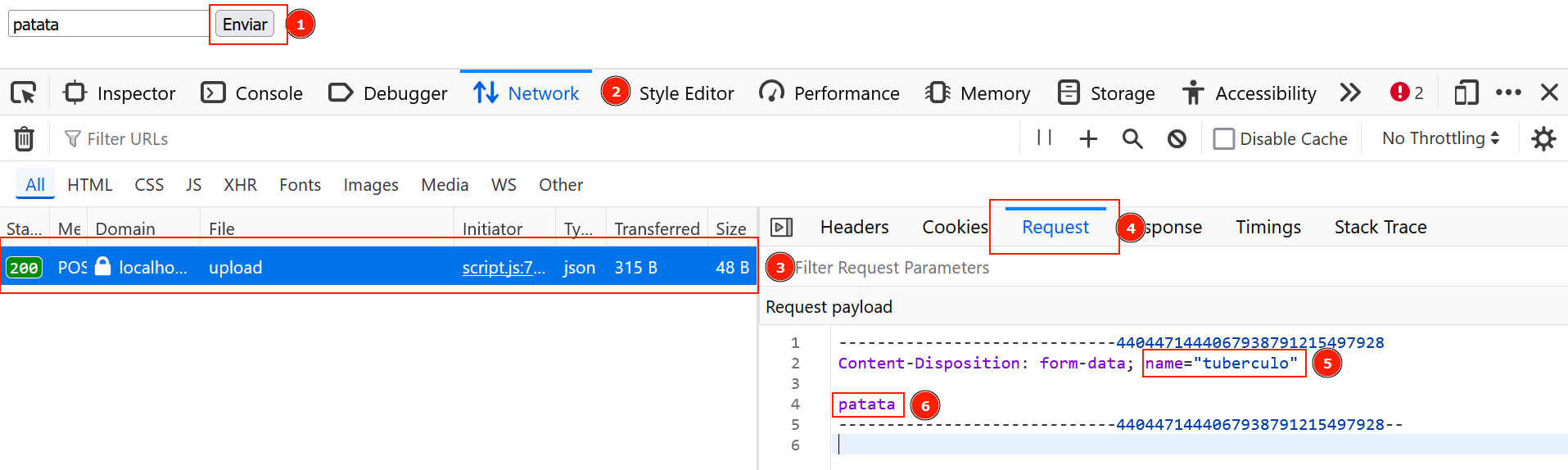Screen dimensions: 1568x470
Task: Filter requests by XHR type
Action: (240, 185)
